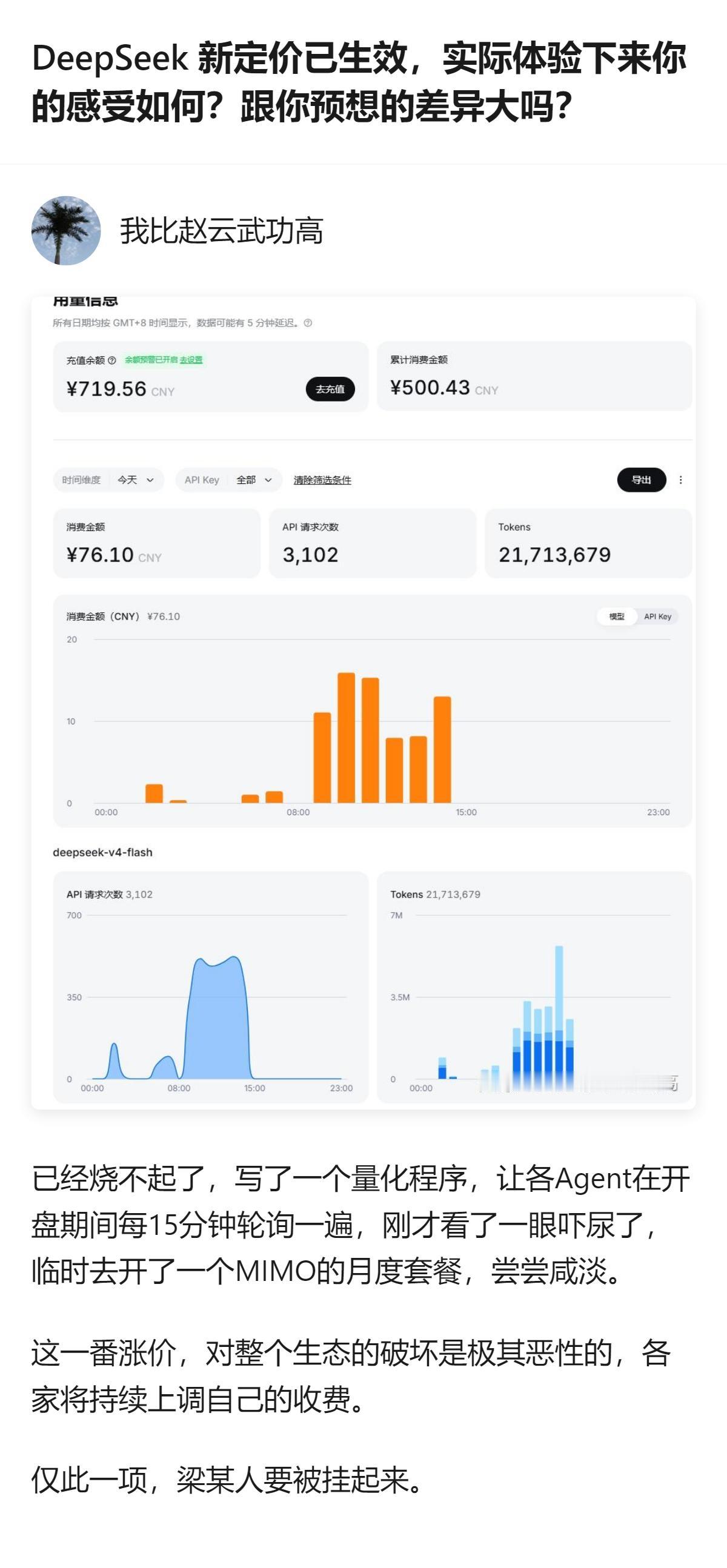Click the 累计消费金额 label
The image size is (727, 1568).
(x=419, y=360)
